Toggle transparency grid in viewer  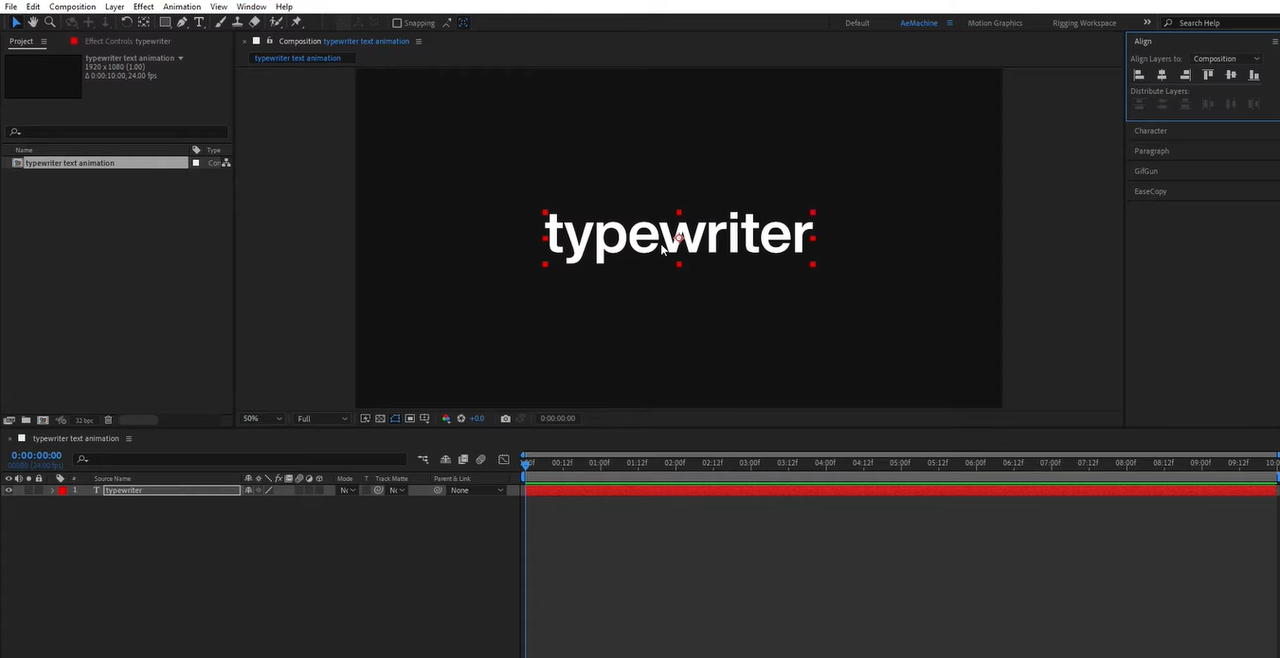pos(380,419)
